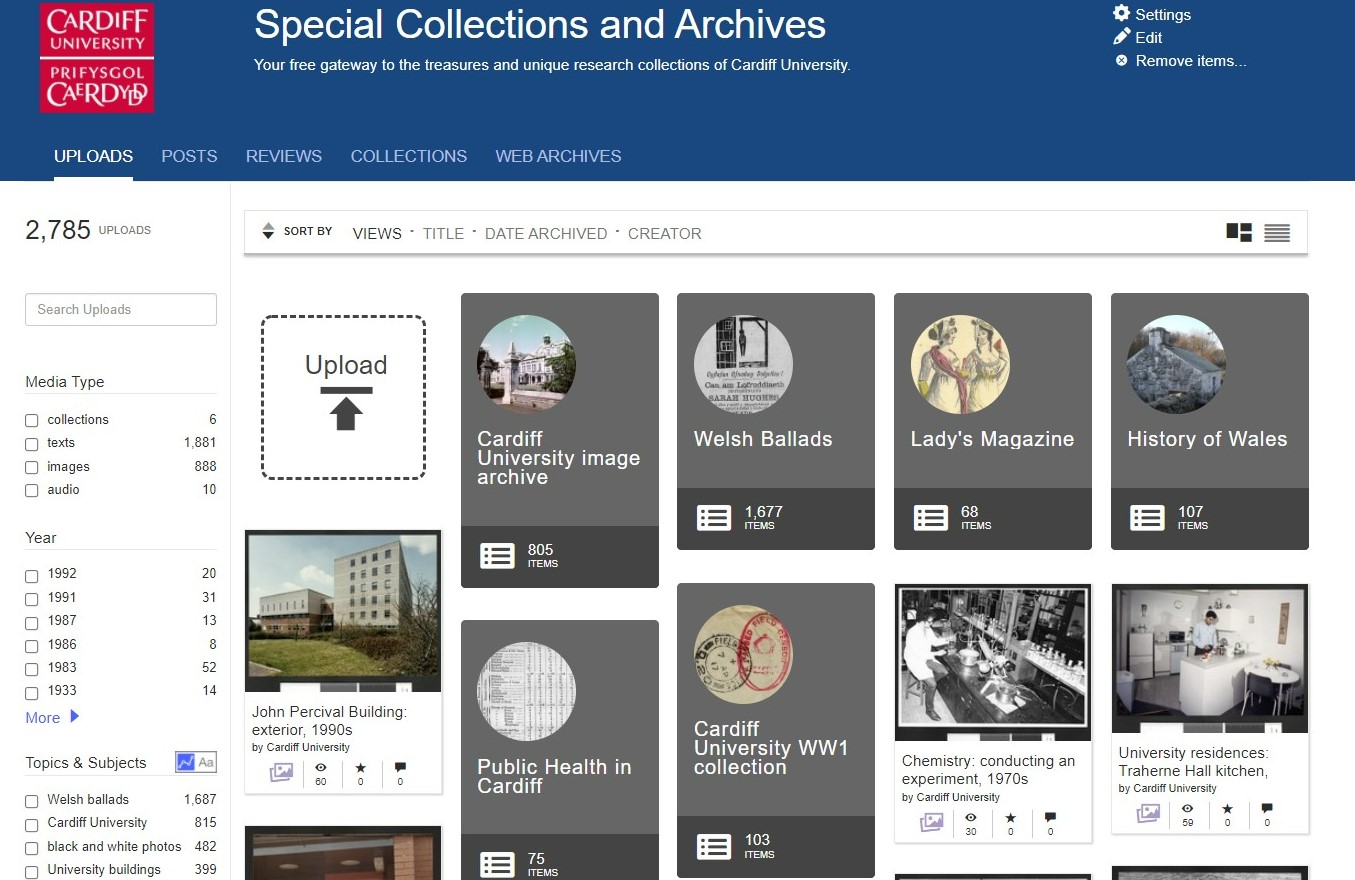Click History of Wales round thumbnail
This screenshot has height=880, width=1355.
coord(1176,365)
